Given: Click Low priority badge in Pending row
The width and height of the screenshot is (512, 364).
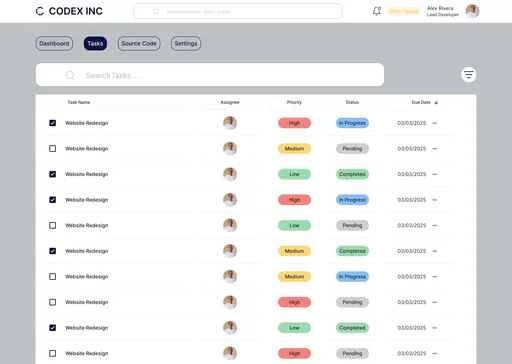Looking at the screenshot, I should pyautogui.click(x=294, y=225).
